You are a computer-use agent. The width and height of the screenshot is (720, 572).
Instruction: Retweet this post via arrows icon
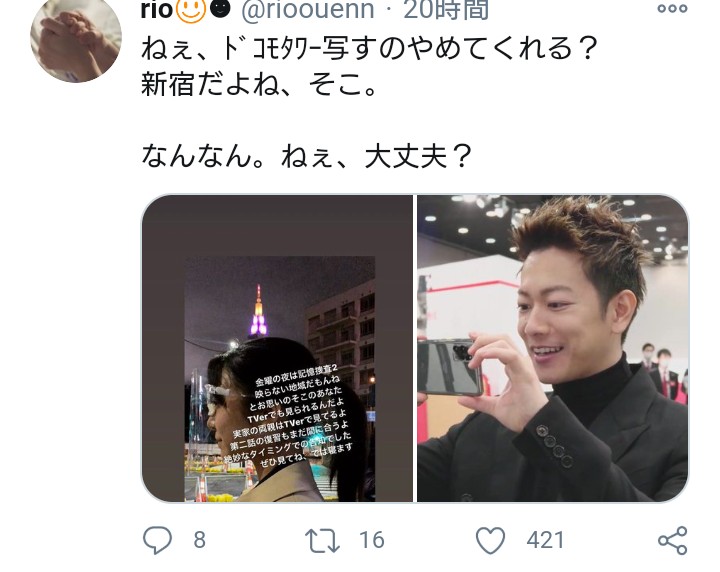coord(322,540)
